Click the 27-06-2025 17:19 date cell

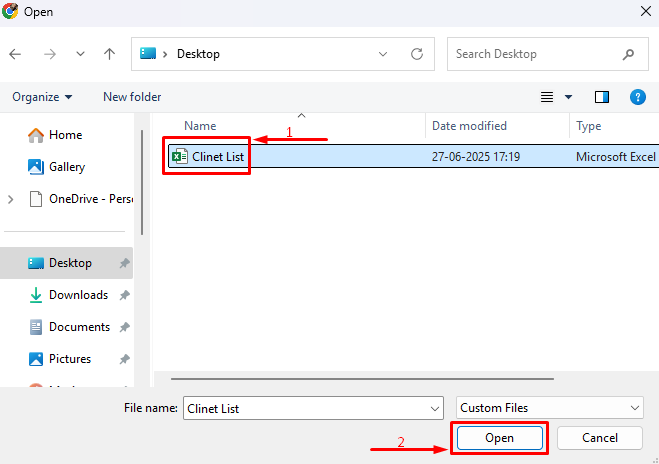(x=476, y=157)
